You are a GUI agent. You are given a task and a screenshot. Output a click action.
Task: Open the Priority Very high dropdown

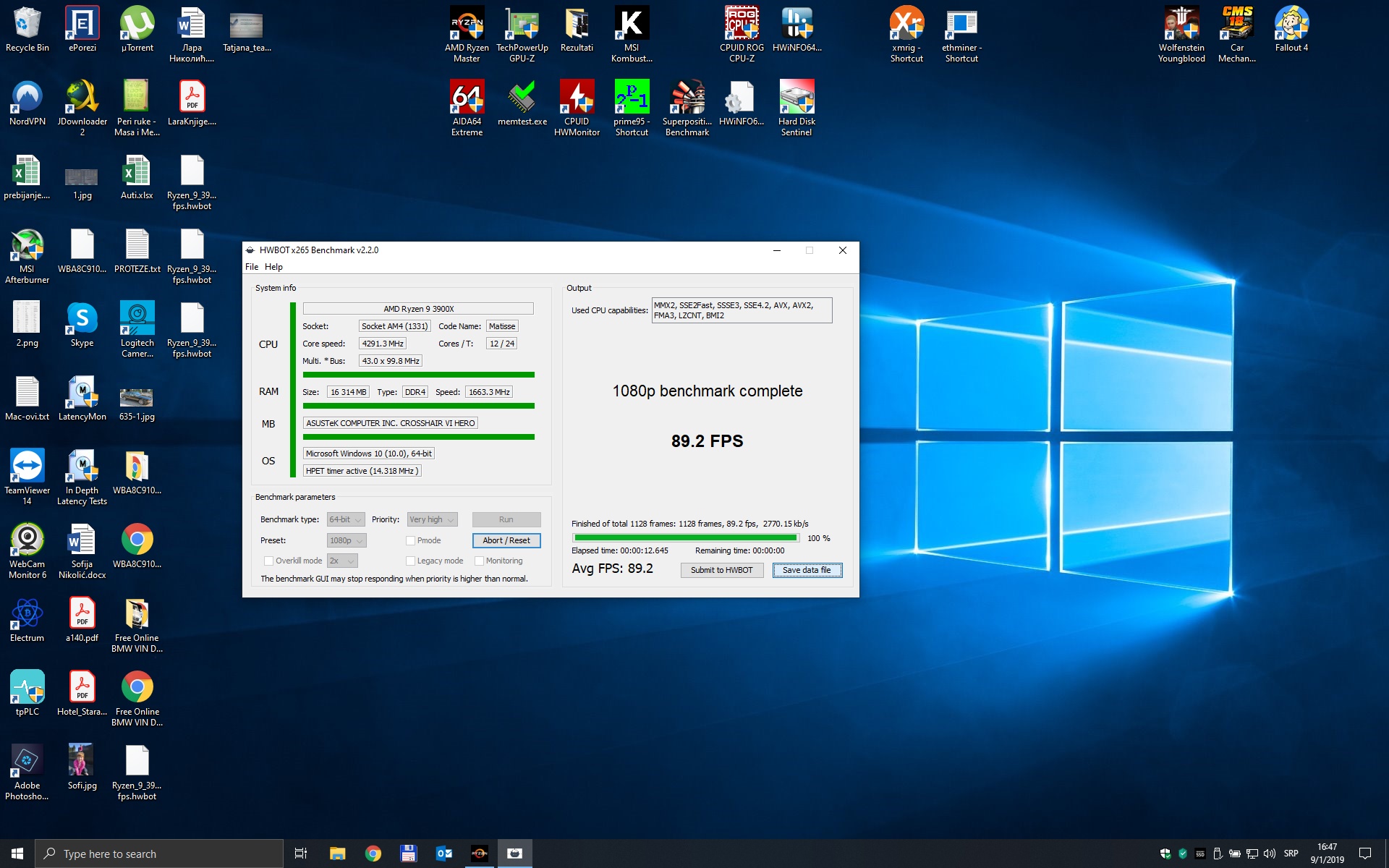point(432,519)
